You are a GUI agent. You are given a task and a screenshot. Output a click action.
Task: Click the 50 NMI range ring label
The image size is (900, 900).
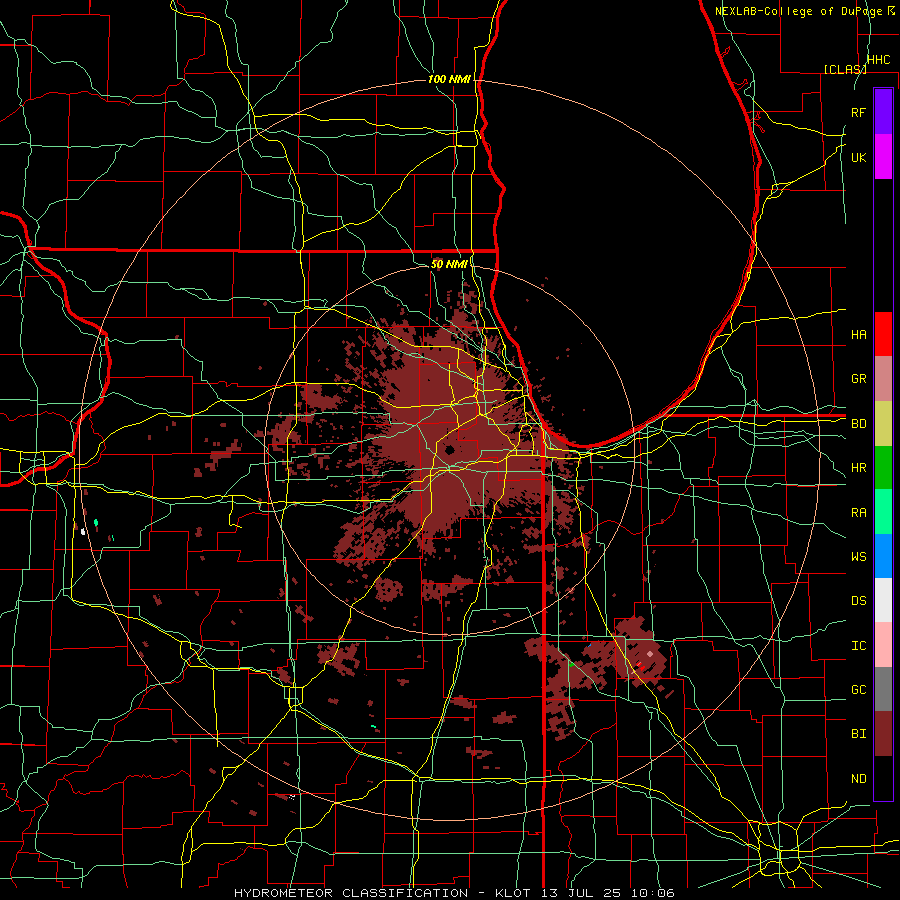[449, 264]
